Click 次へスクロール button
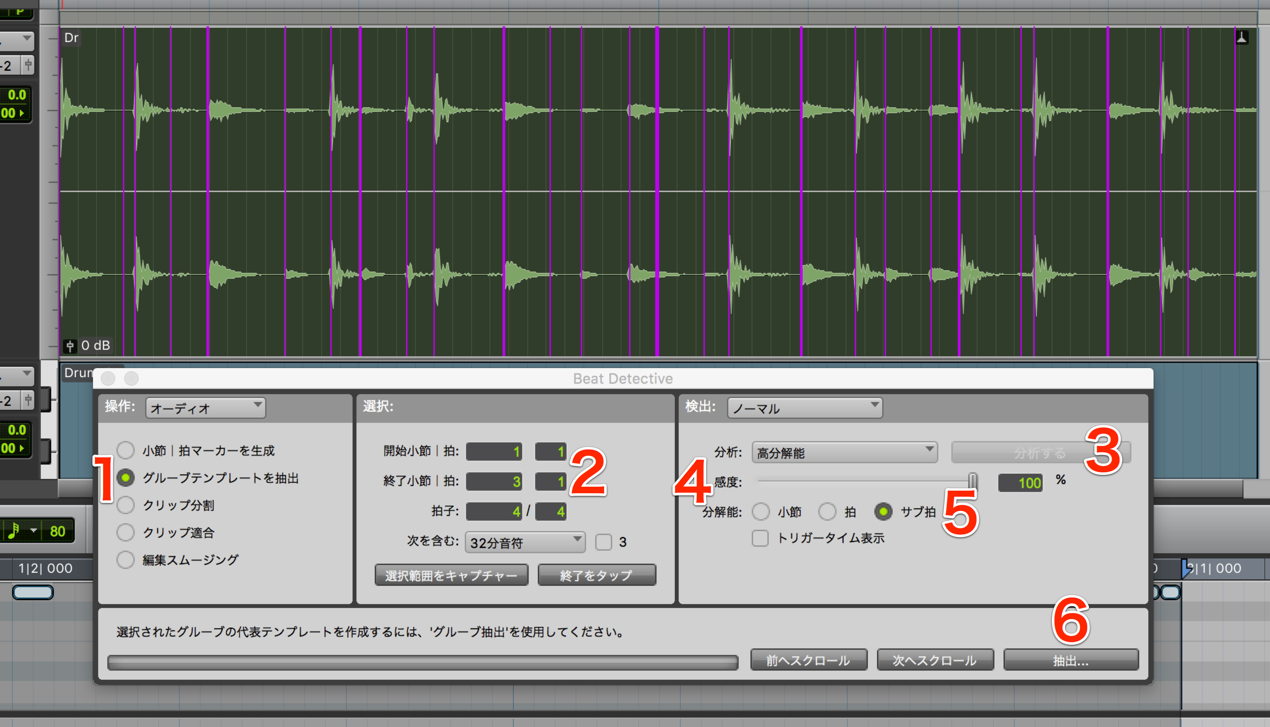 pyautogui.click(x=935, y=660)
